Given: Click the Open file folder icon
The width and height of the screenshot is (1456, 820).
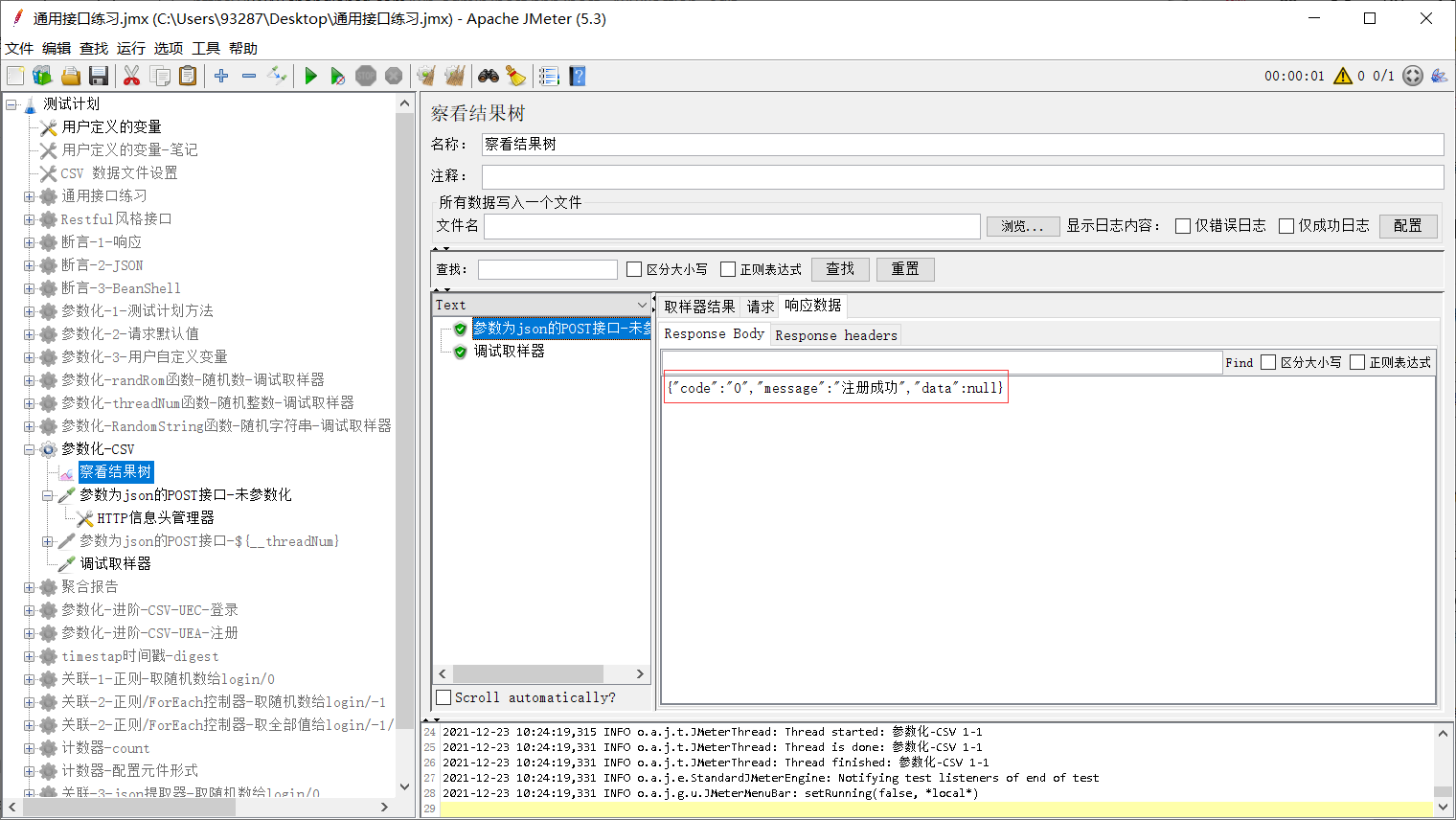Looking at the screenshot, I should pos(70,76).
